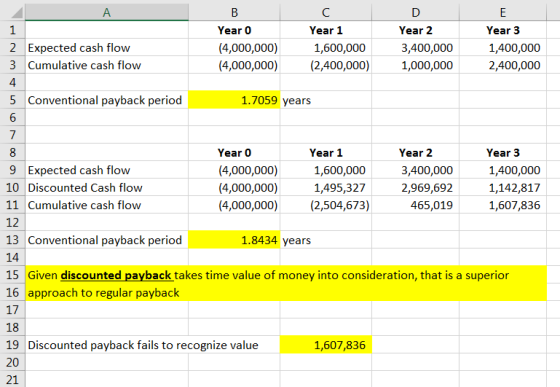Select row 1 header
The width and height of the screenshot is (560, 387).
tap(12, 30)
